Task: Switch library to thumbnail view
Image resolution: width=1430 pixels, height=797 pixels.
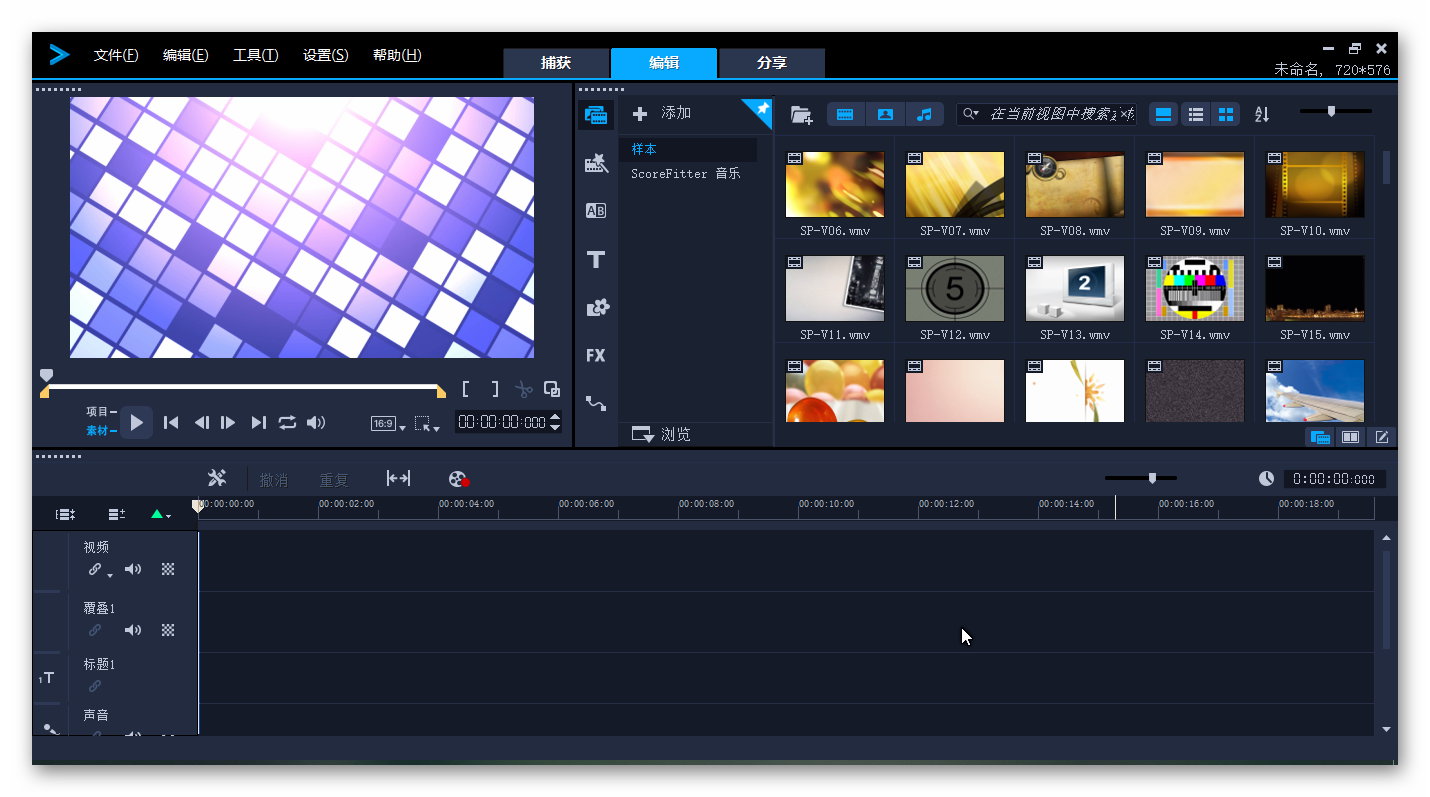Action: tap(1225, 114)
